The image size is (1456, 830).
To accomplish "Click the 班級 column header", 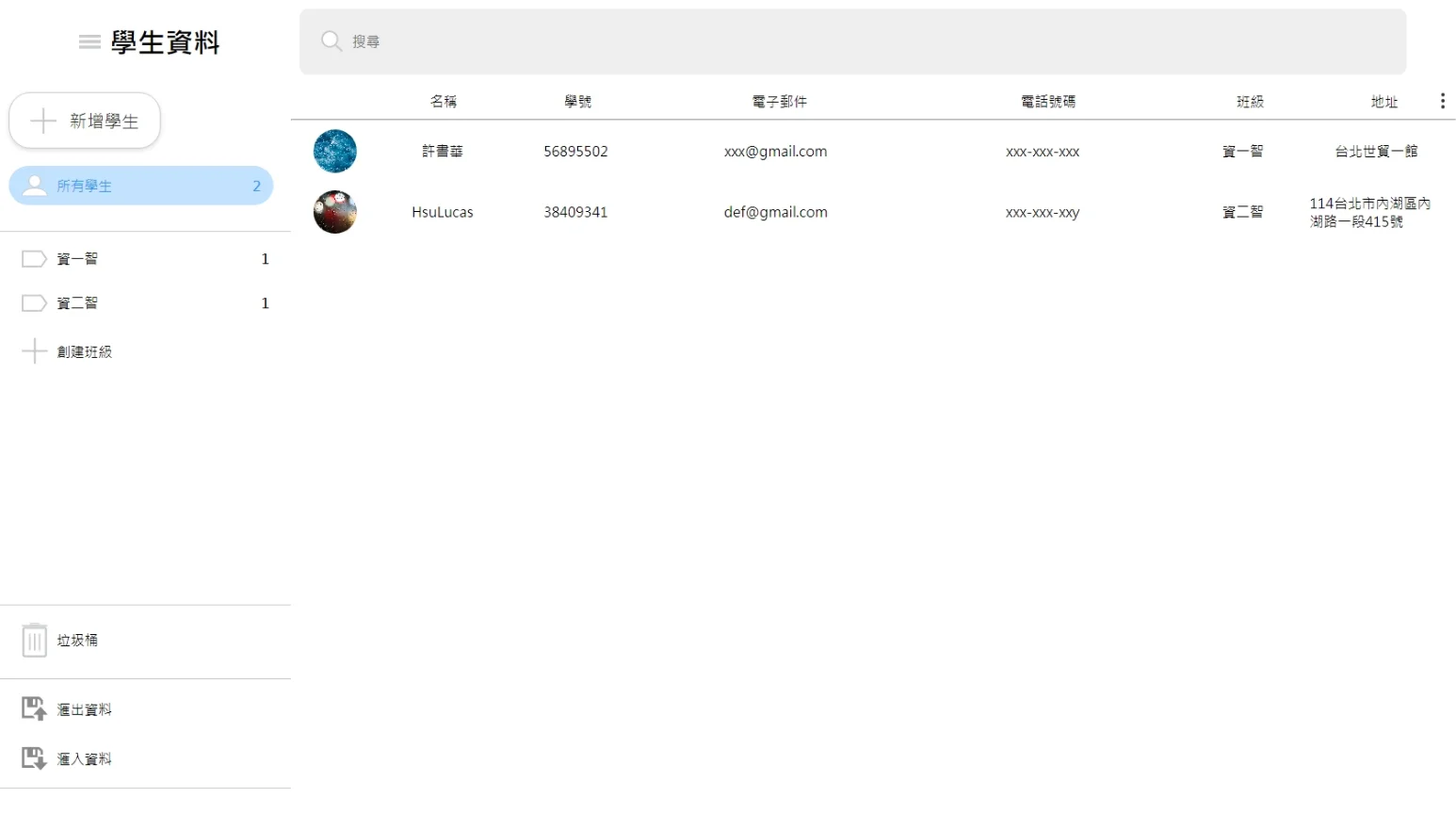I will click(x=1250, y=102).
